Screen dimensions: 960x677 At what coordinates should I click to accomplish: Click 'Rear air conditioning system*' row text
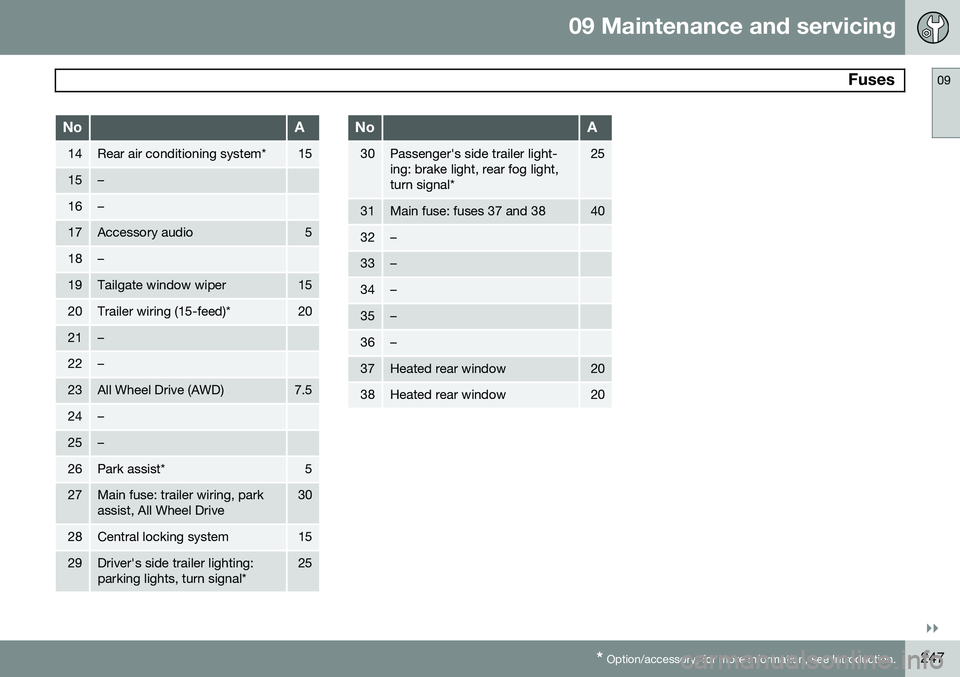pyautogui.click(x=181, y=154)
